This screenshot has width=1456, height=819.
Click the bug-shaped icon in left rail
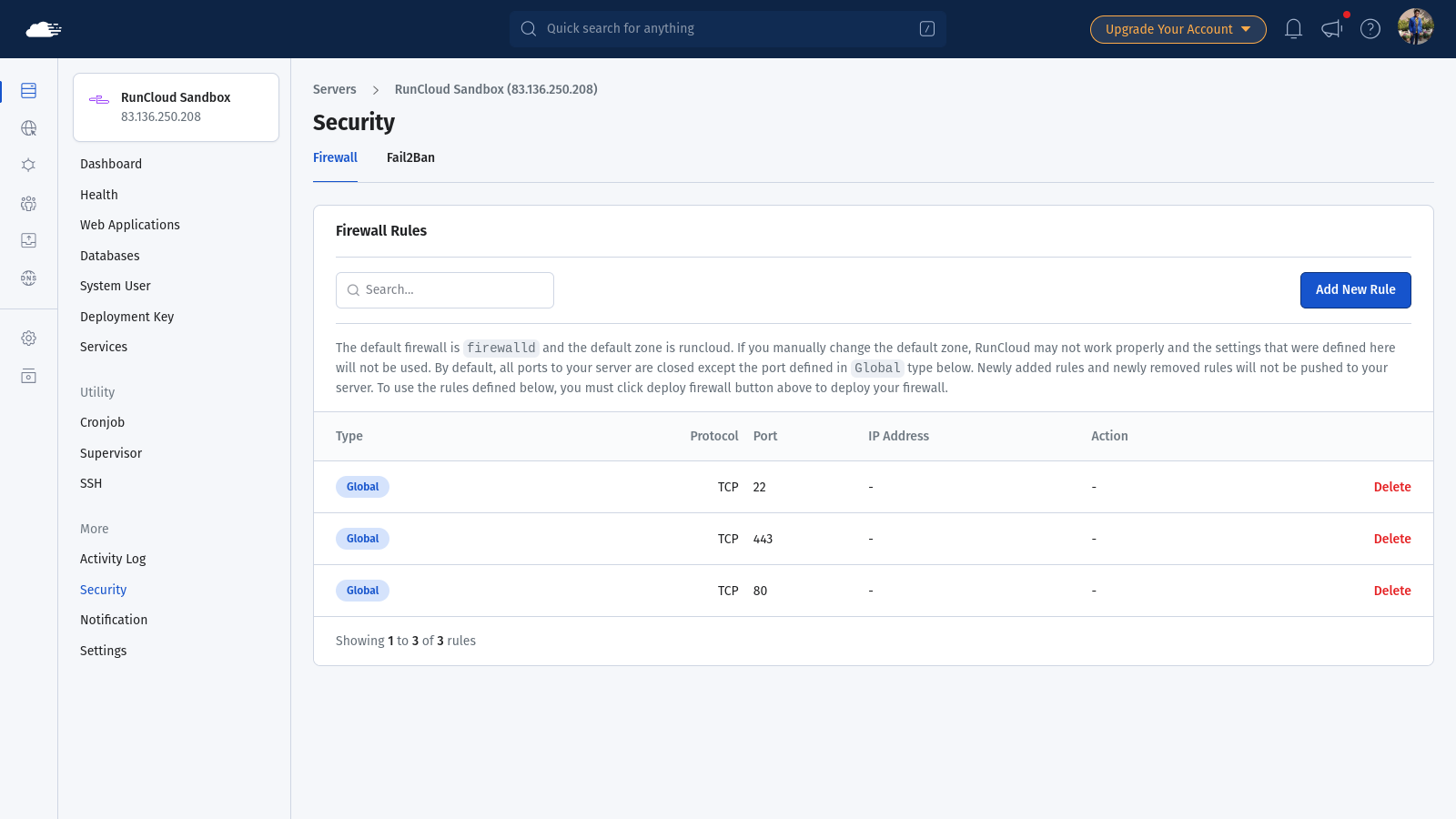(29, 166)
